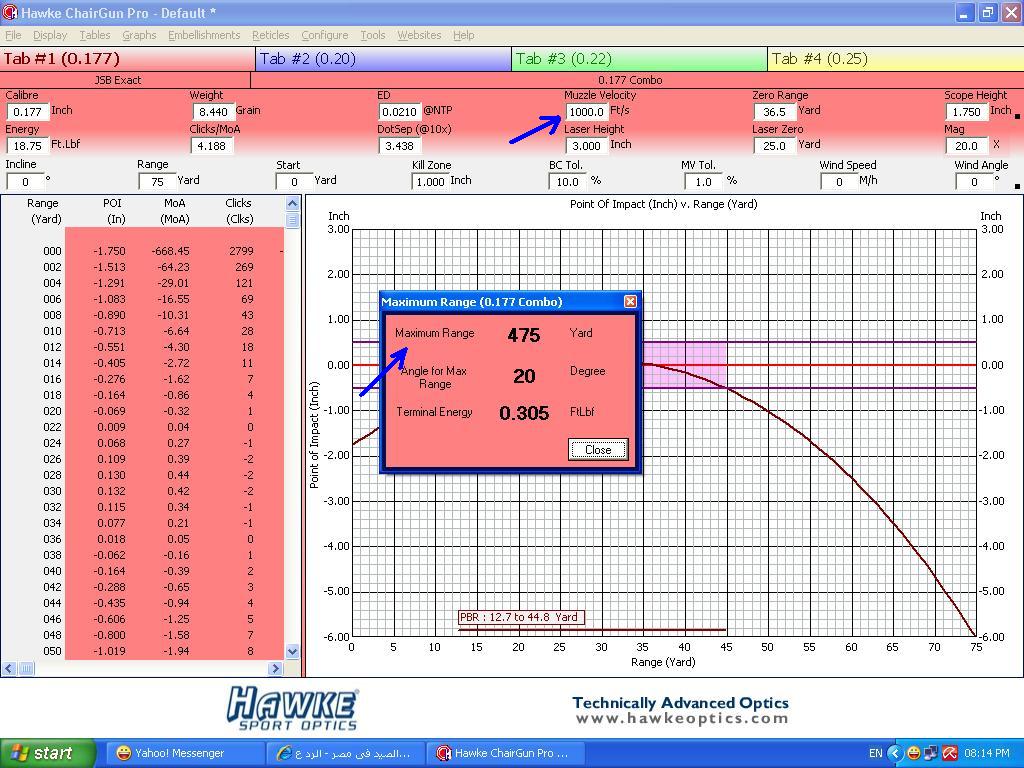Click the JSB Exact pellet name bar
The width and height of the screenshot is (1024, 768).
[x=125, y=80]
